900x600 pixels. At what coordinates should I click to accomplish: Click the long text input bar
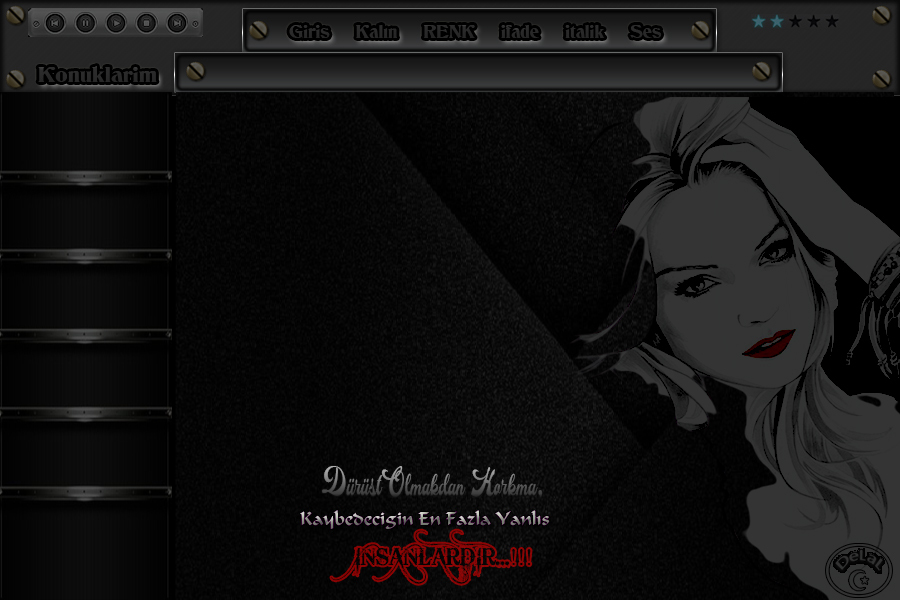point(478,72)
